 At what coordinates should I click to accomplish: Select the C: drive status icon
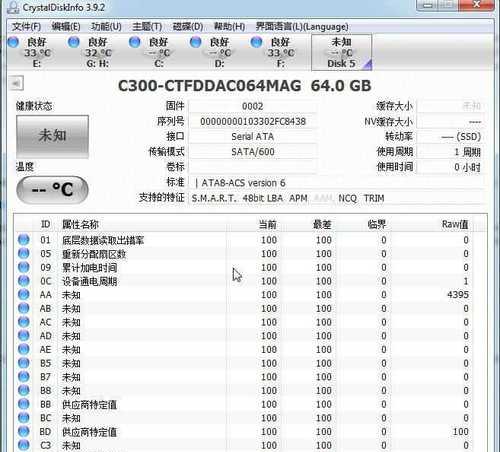tap(135, 42)
